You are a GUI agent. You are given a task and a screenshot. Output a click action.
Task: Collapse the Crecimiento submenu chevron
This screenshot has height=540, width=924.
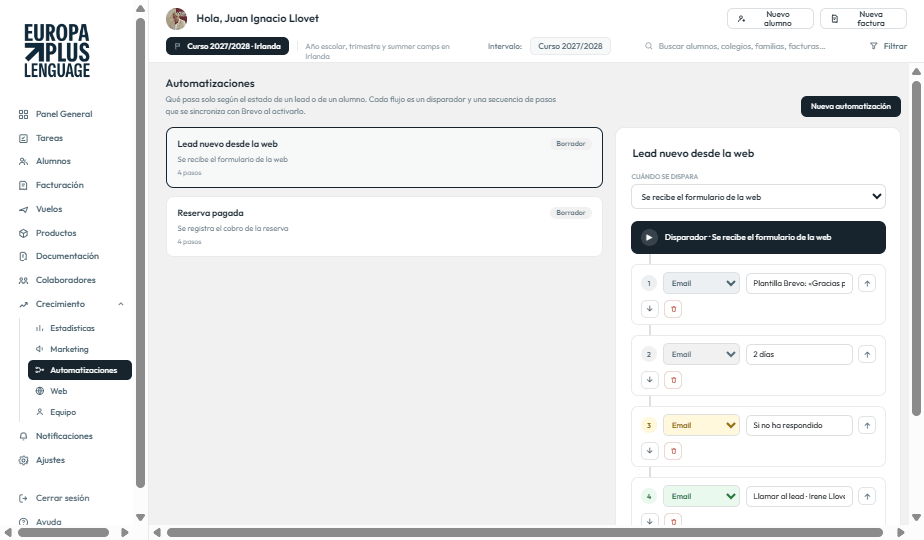click(x=121, y=304)
